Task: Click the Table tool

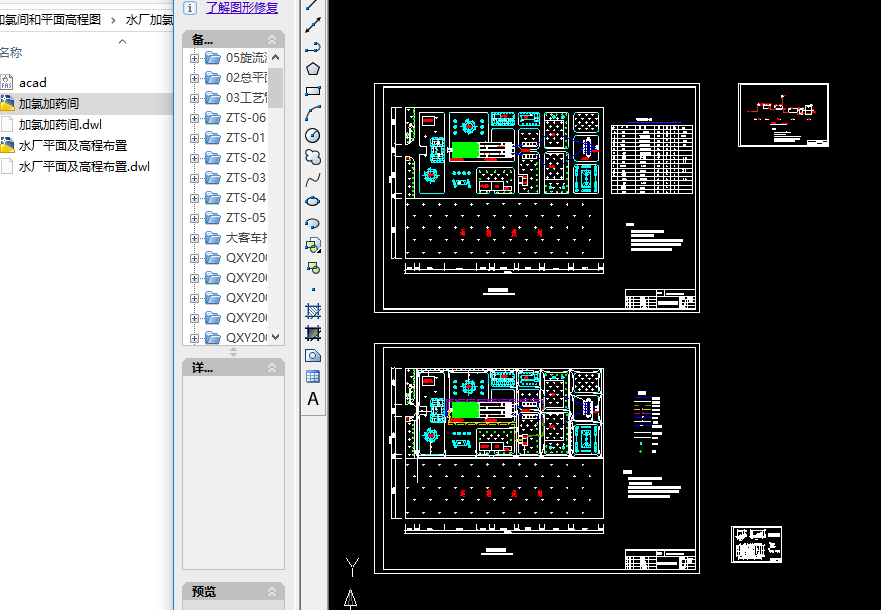Action: 313,377
